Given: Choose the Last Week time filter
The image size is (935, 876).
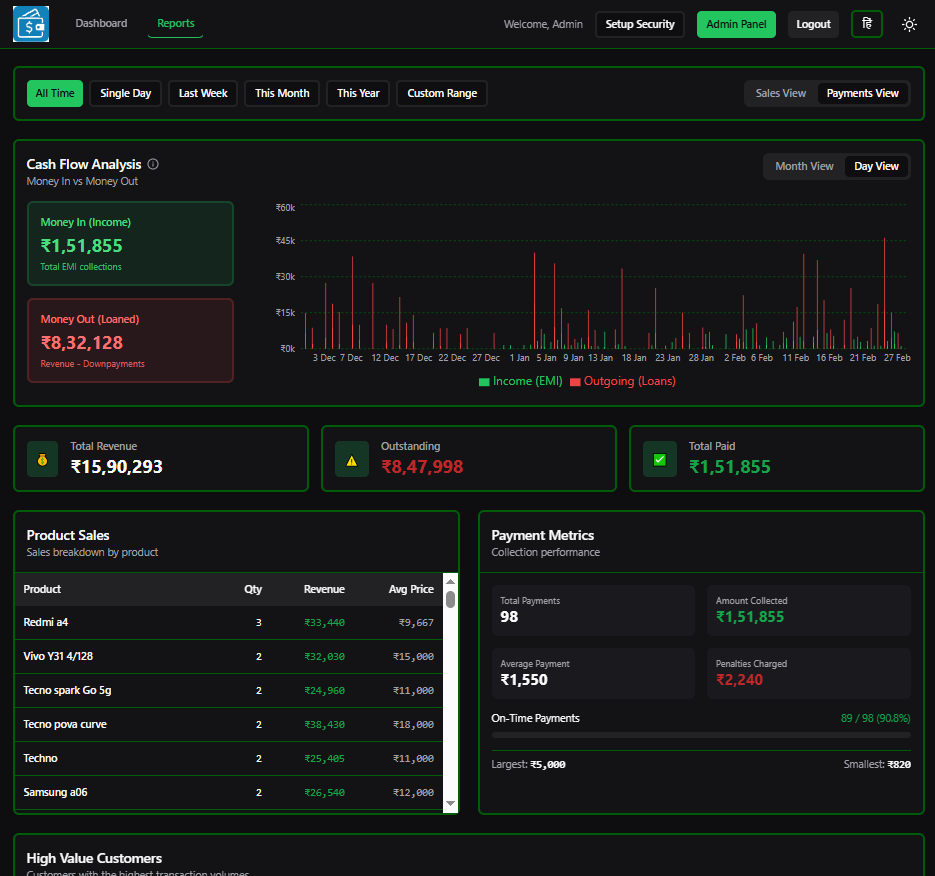Looking at the screenshot, I should click(x=202, y=93).
